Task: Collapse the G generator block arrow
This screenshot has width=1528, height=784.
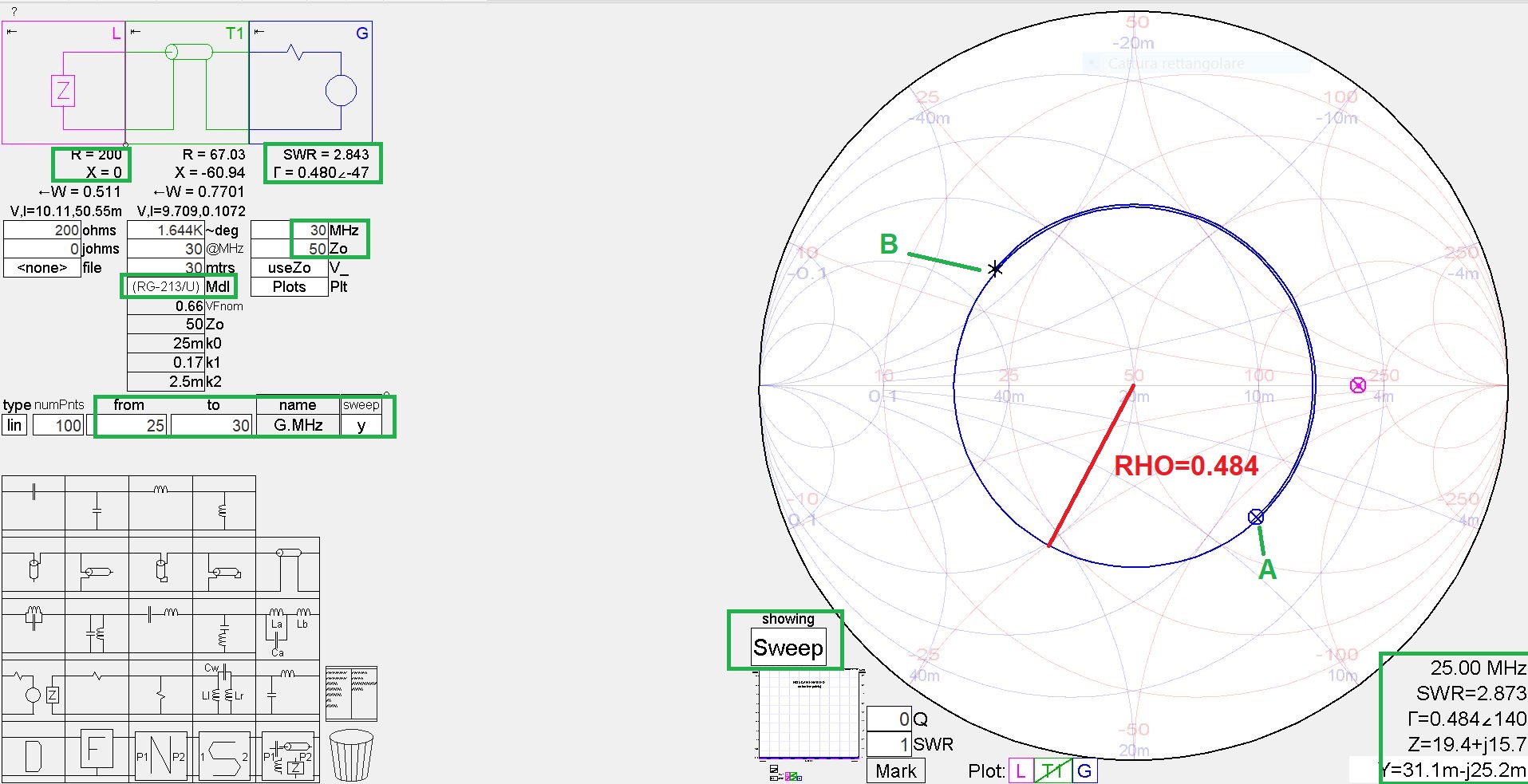Action: click(x=259, y=32)
